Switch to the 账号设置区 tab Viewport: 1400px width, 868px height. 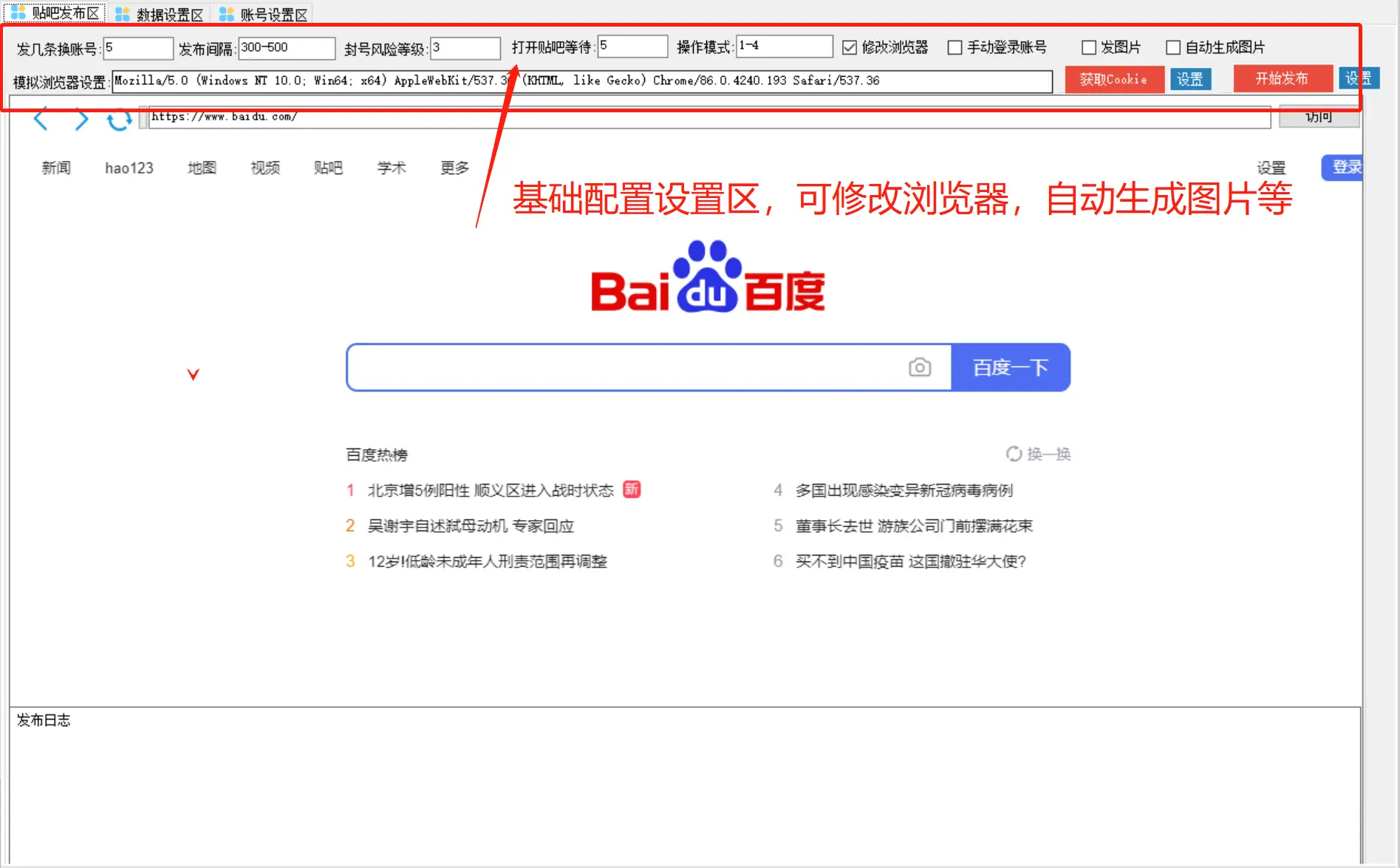coord(264,14)
